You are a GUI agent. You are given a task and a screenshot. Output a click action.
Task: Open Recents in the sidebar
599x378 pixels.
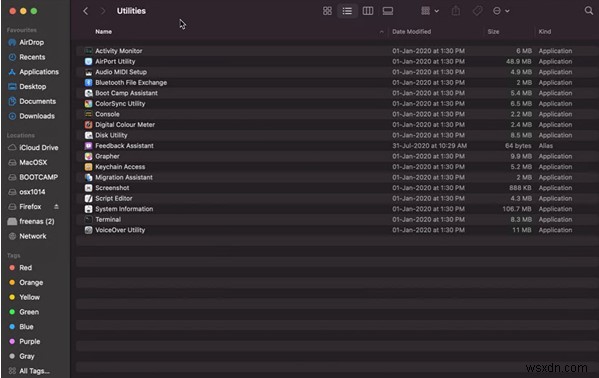(32, 57)
